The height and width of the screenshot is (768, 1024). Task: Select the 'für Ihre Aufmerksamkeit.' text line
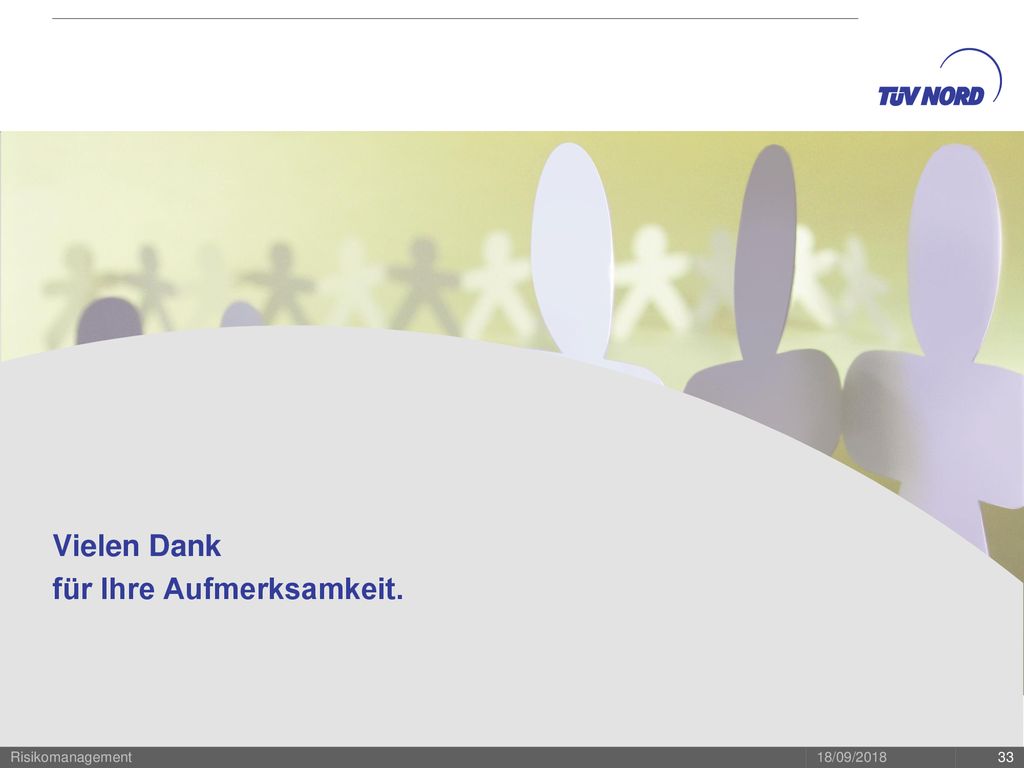click(x=228, y=589)
